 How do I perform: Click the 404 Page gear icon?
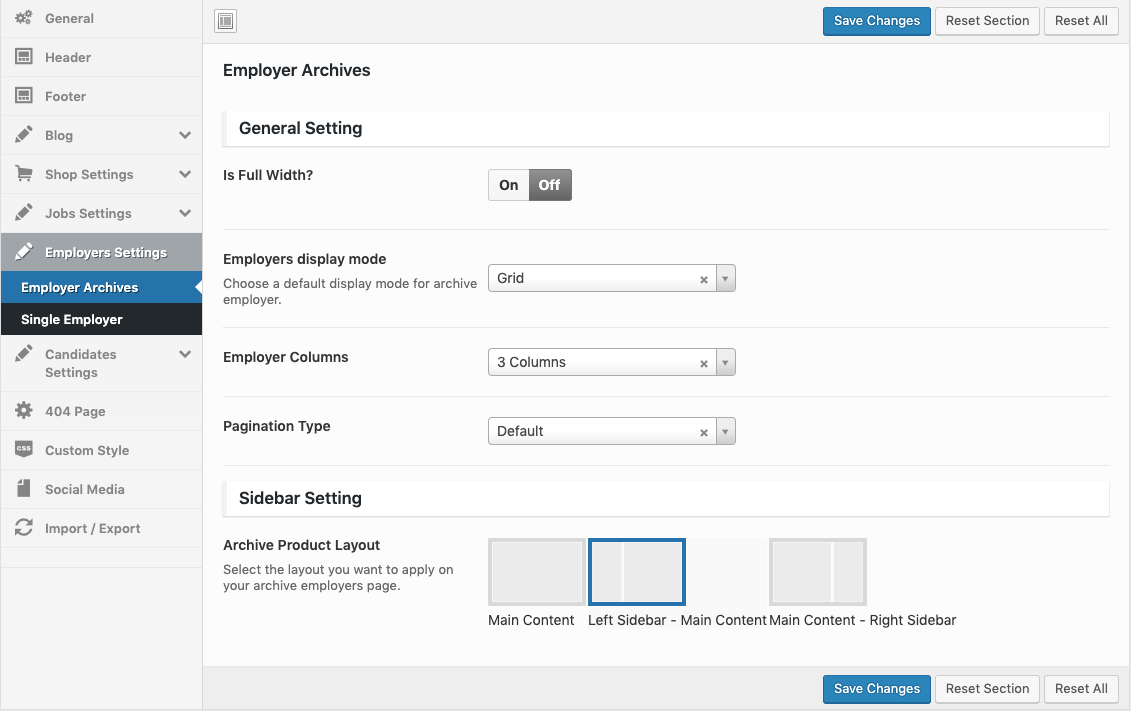tap(24, 411)
